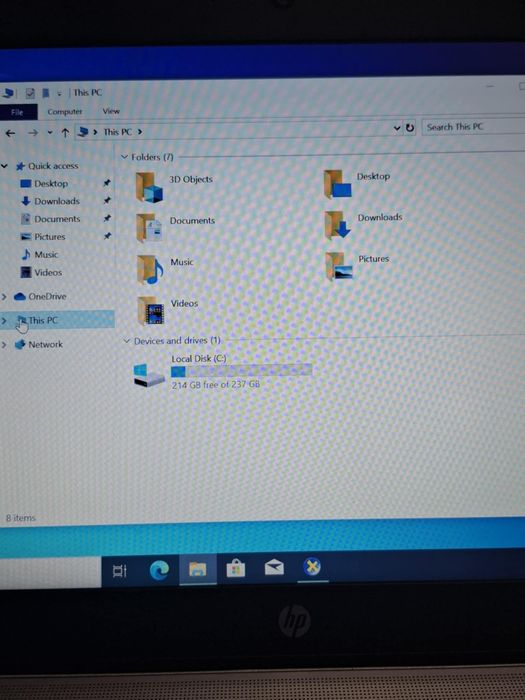525x700 pixels.
Task: Collapse the Folders (7) group
Action: click(125, 157)
